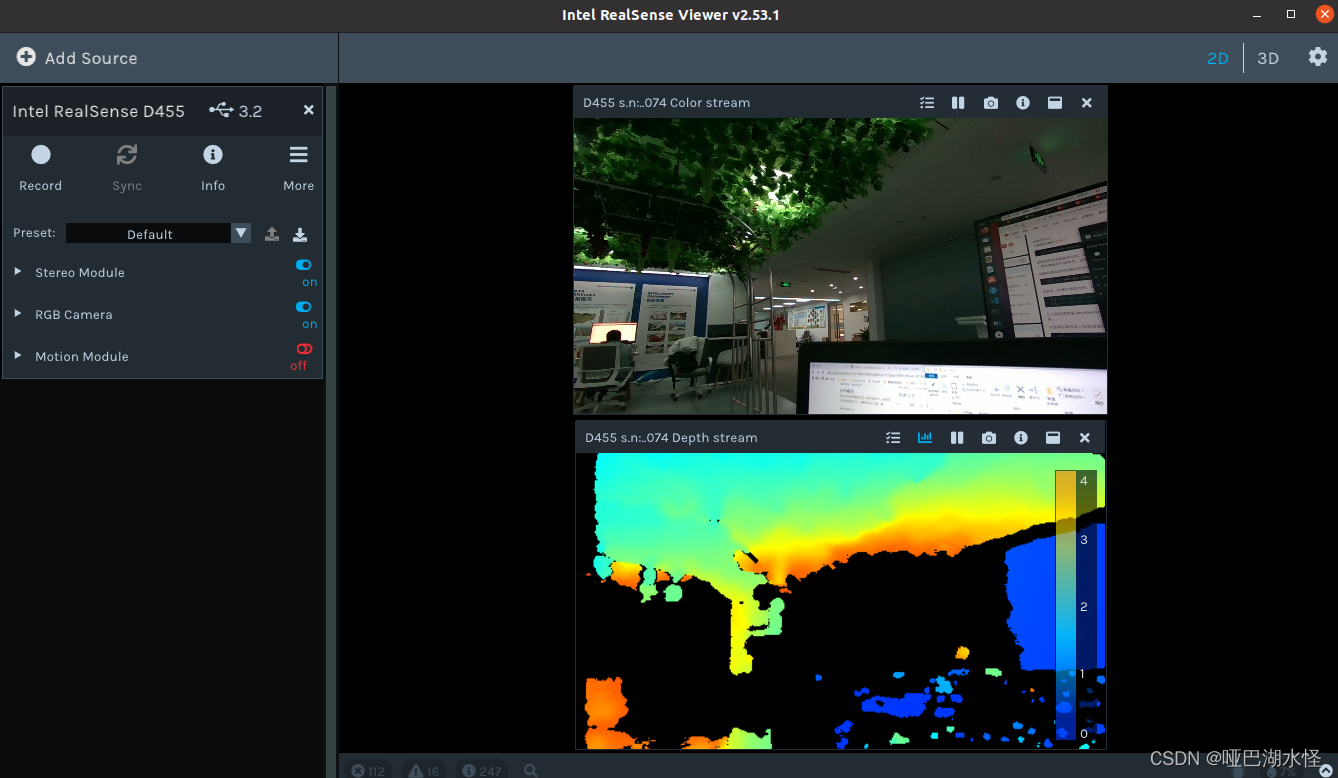Click the Add Source button
This screenshot has height=778, width=1338.
76,57
